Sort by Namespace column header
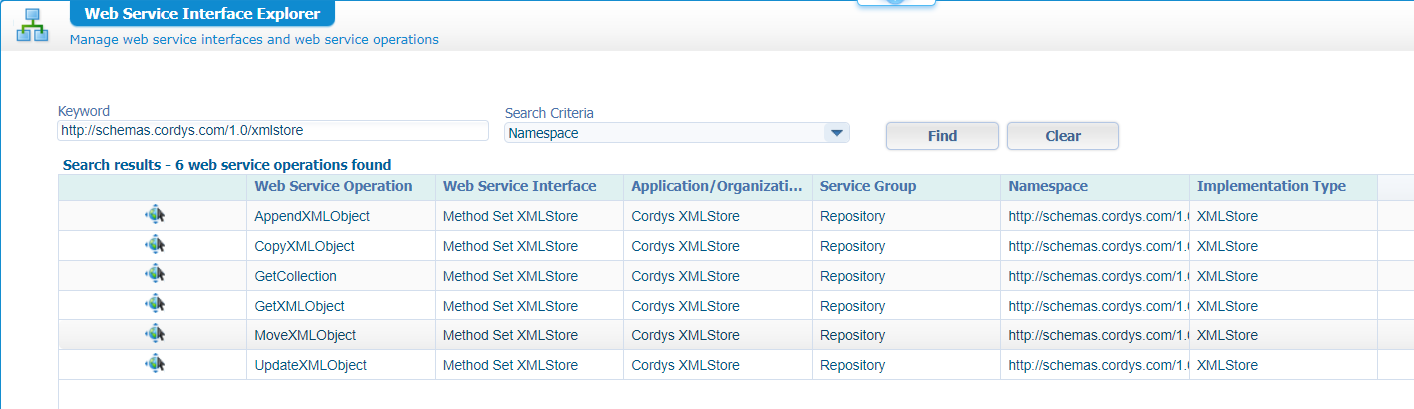 (1048, 186)
